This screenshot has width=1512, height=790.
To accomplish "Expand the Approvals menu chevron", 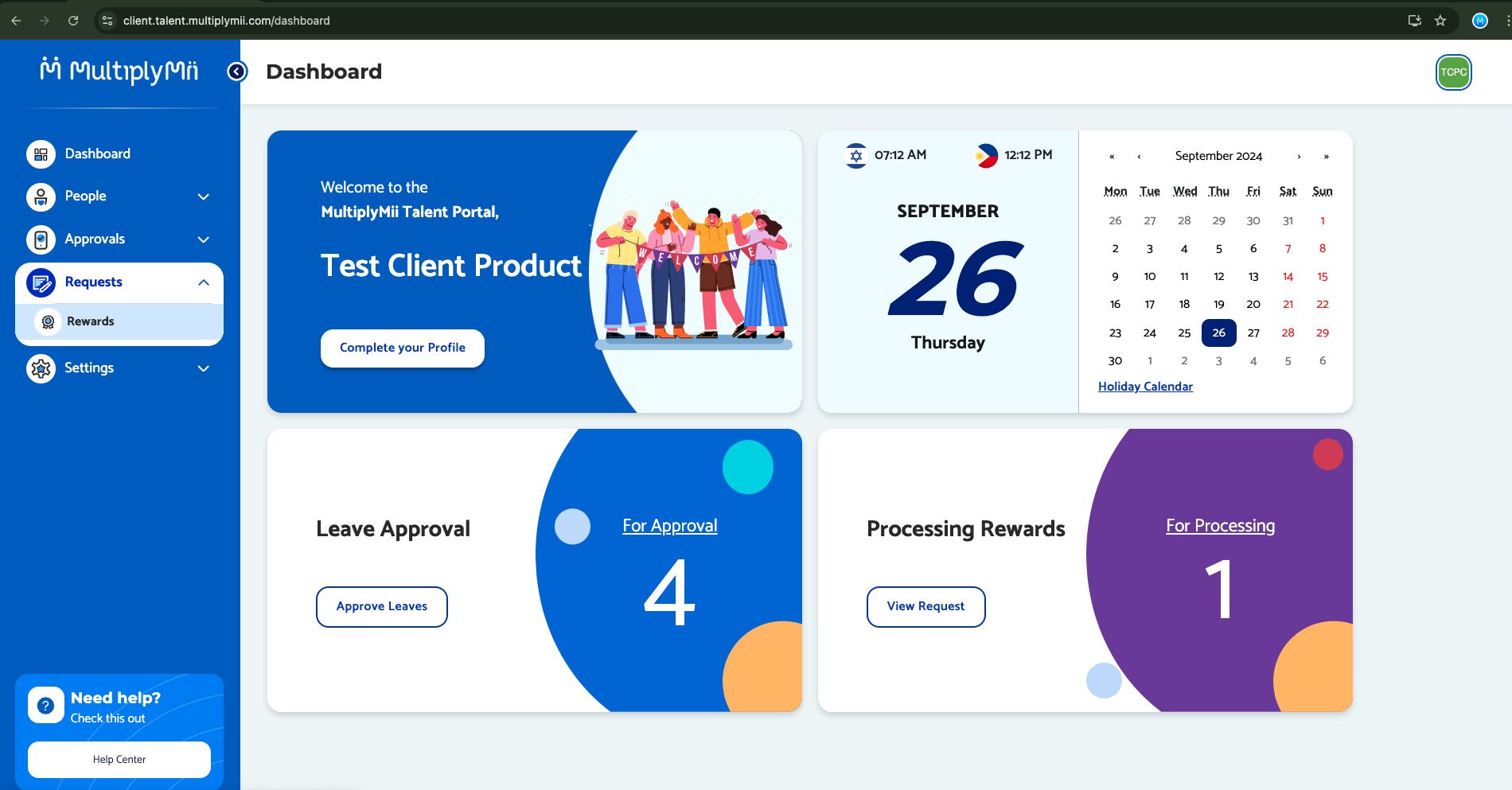I will 204,239.
